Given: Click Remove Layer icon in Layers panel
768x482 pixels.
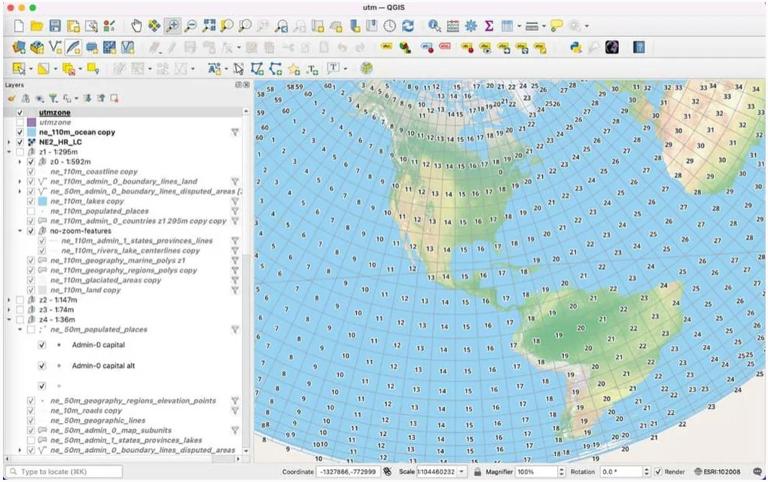Looking at the screenshot, I should [114, 98].
